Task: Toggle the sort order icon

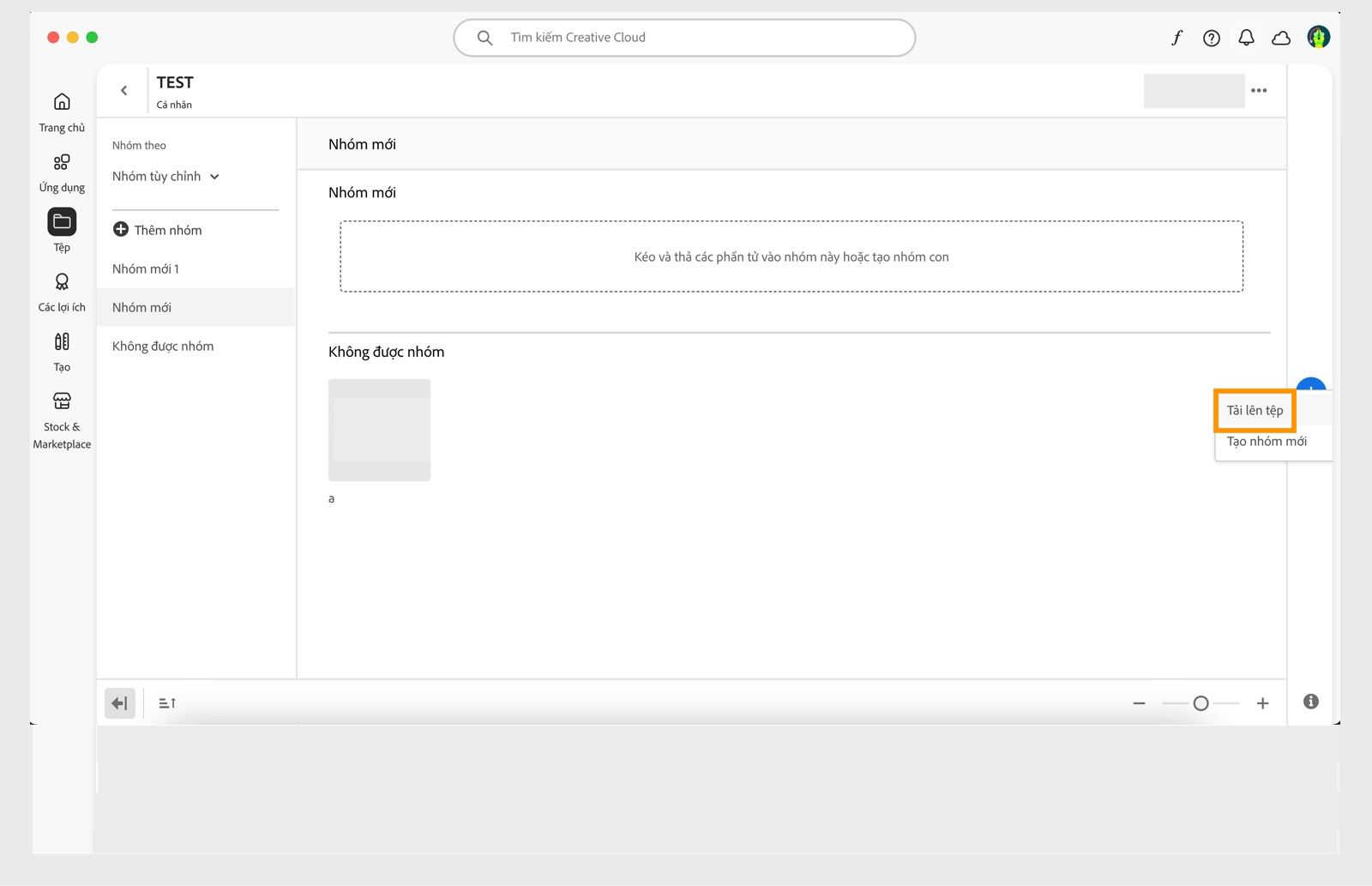Action: point(167,703)
